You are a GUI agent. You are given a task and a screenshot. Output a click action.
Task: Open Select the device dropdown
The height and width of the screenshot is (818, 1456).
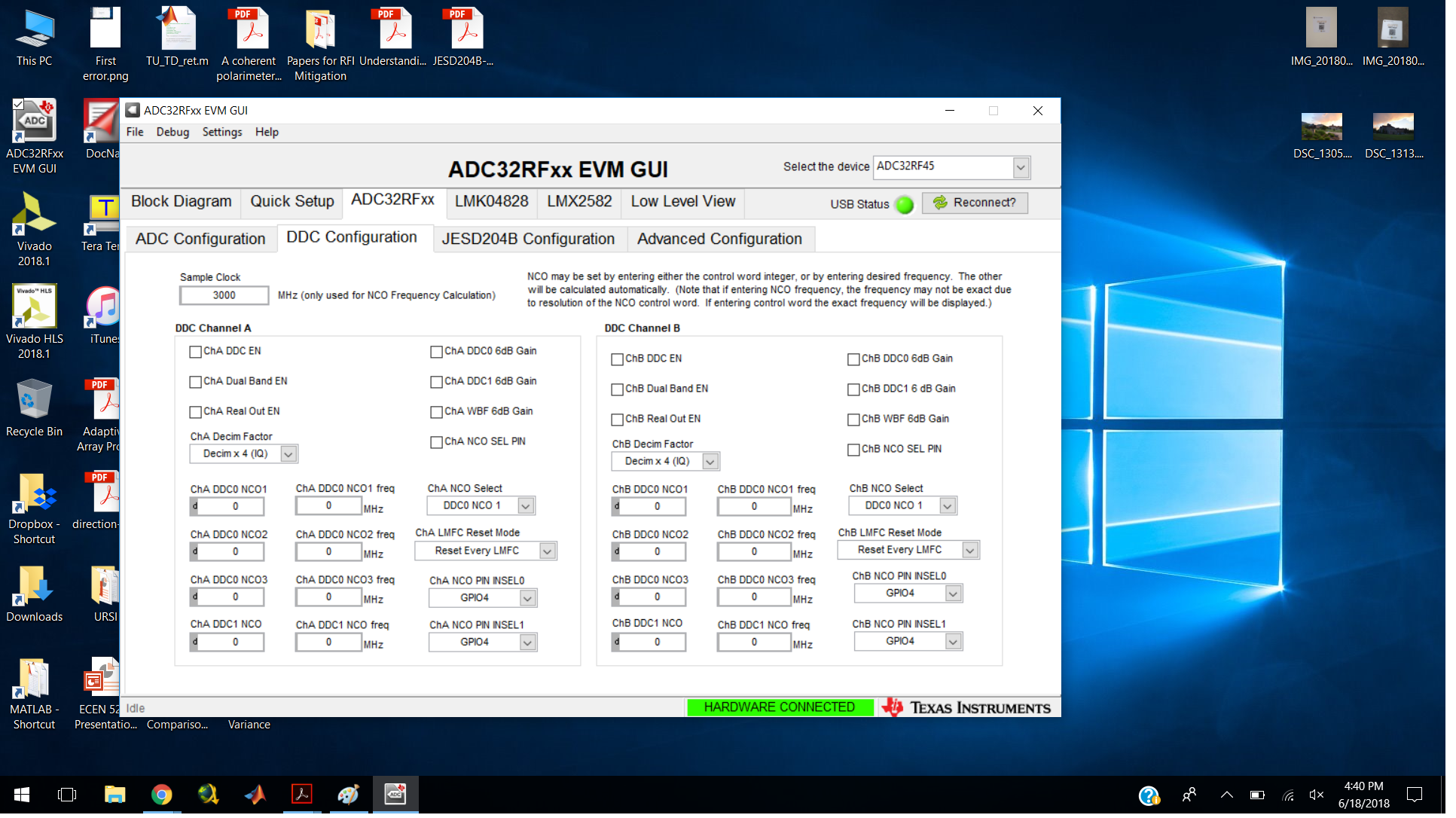coord(1021,167)
